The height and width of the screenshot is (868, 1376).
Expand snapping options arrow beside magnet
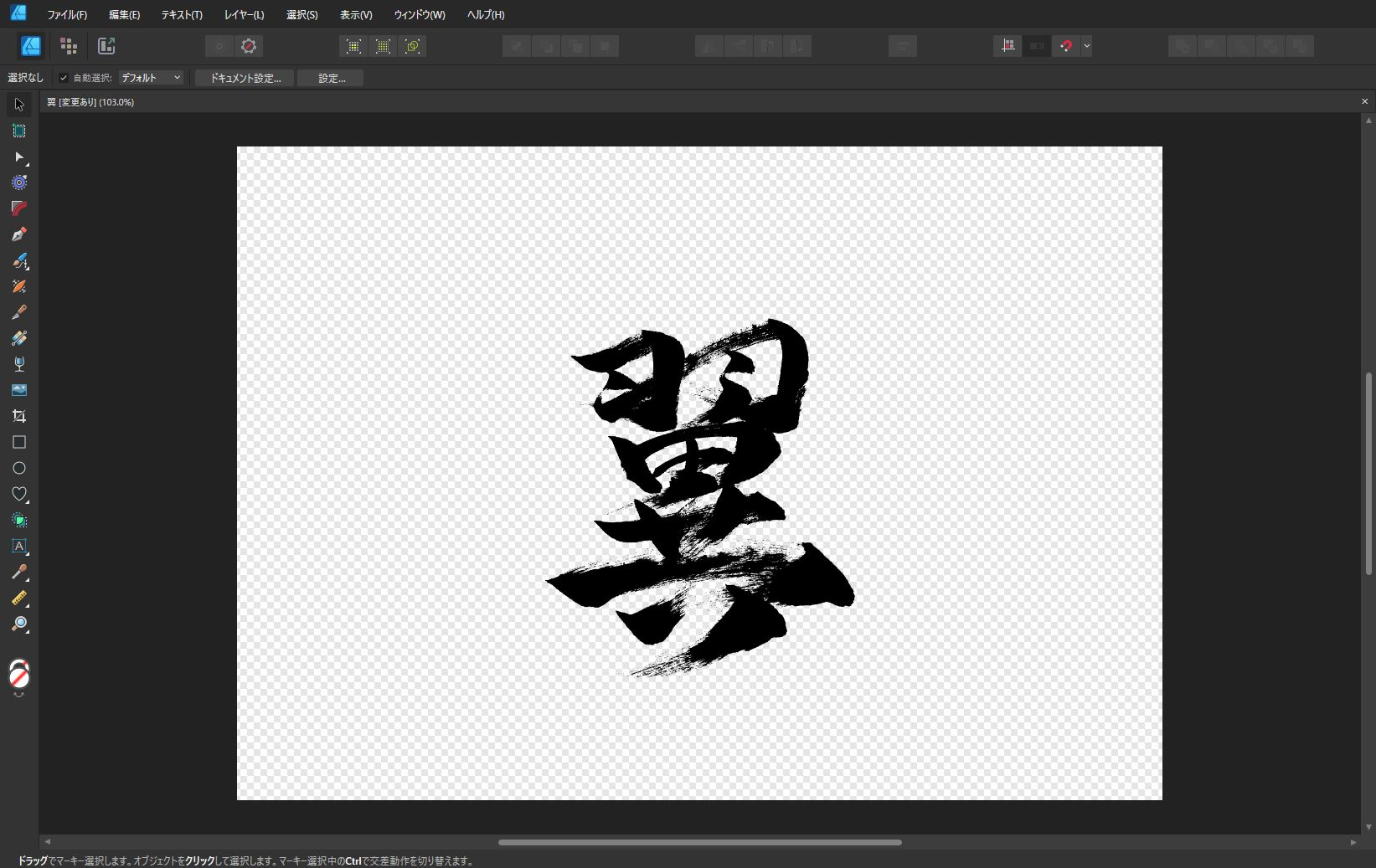coord(1086,46)
